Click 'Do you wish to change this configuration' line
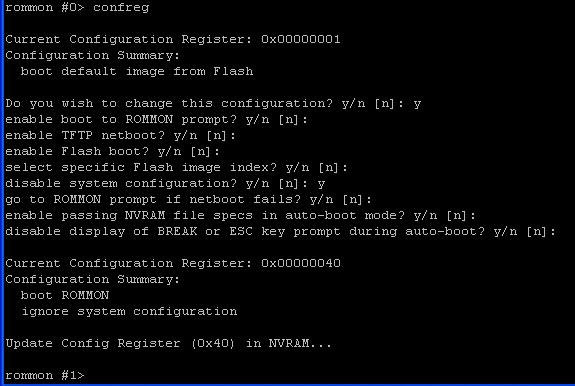Screen dimensions: 575x386 coord(213,103)
